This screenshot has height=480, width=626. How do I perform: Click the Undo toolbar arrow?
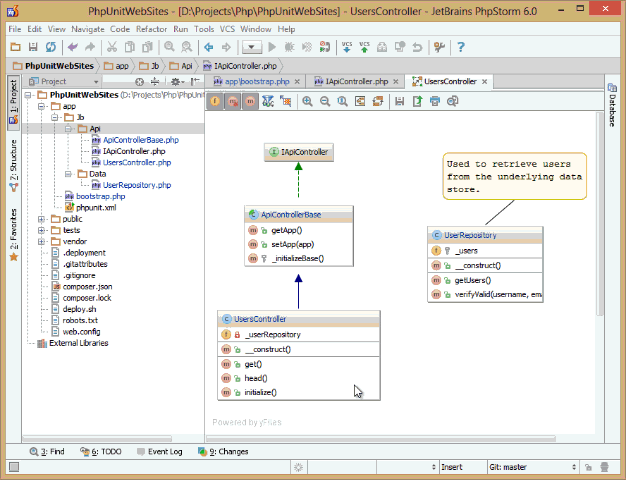[x=73, y=47]
